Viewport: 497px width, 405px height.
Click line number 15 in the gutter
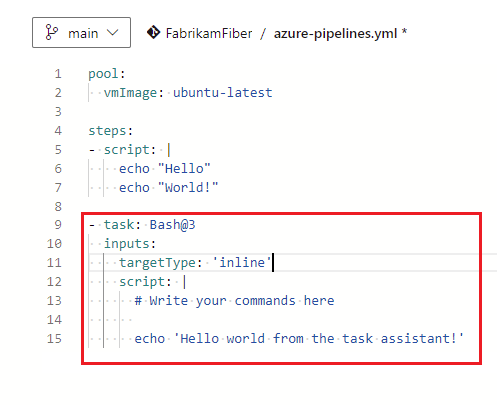(54, 339)
